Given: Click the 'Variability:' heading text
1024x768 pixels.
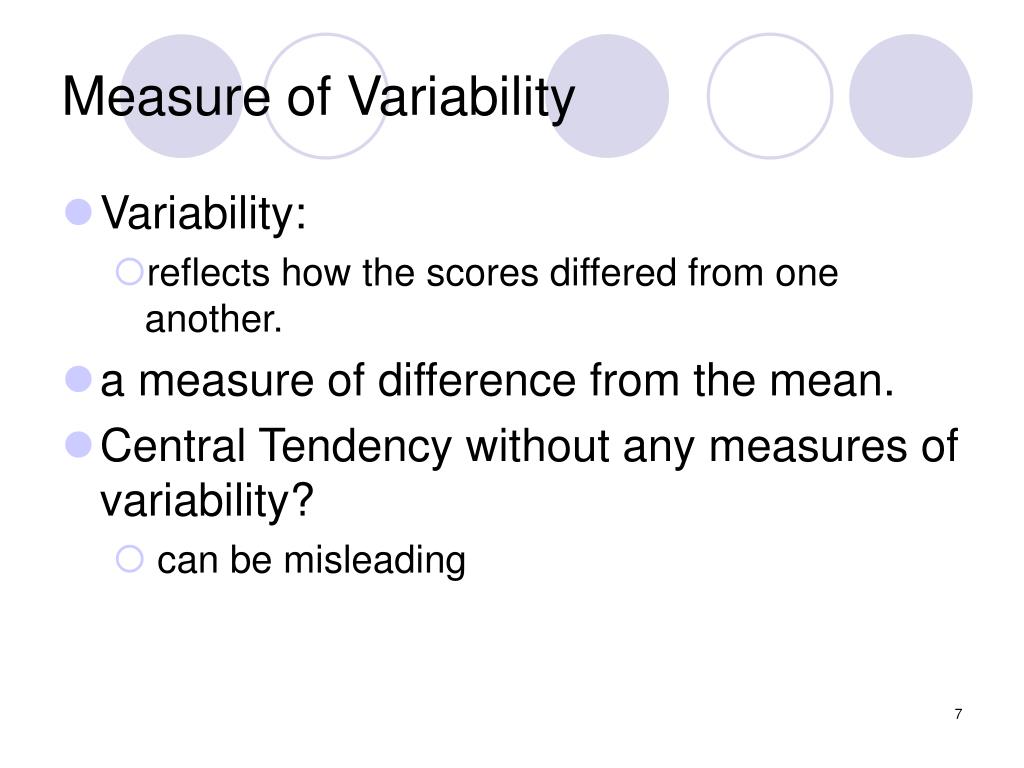Looking at the screenshot, I should click(203, 214).
